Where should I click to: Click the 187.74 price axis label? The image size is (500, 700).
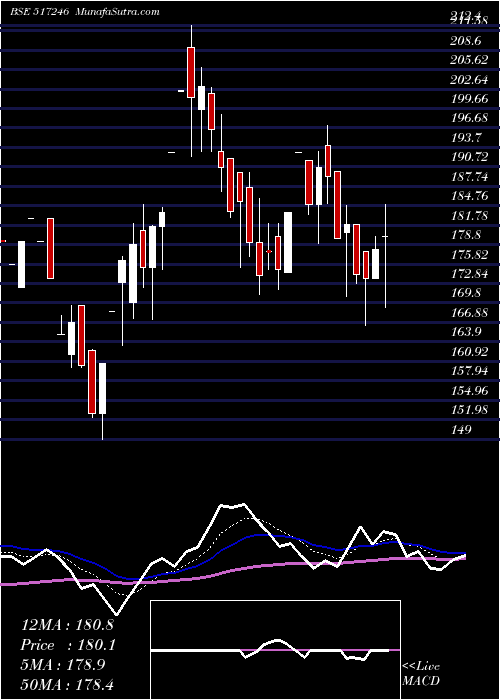tap(470, 177)
